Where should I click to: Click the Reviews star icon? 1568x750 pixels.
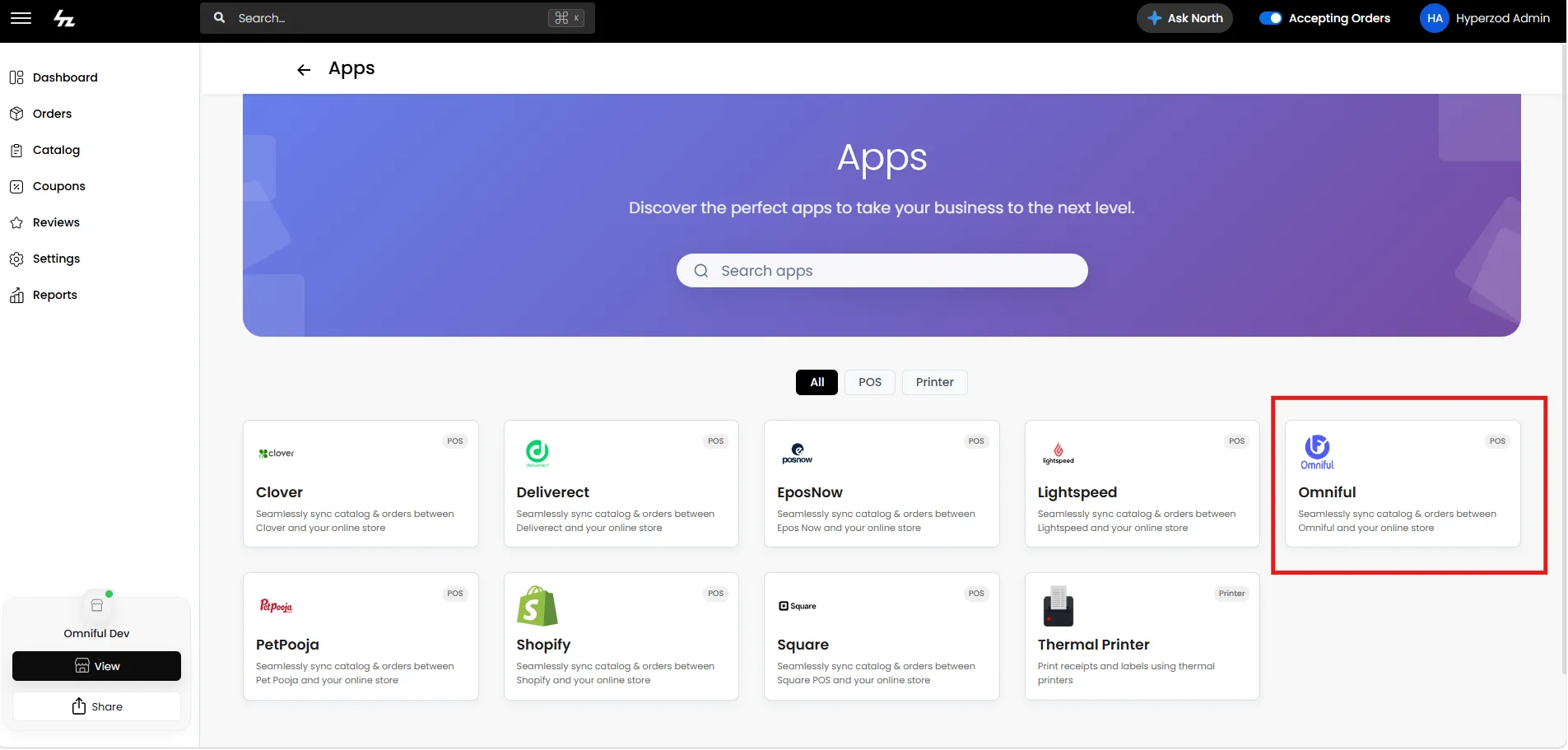[16, 222]
